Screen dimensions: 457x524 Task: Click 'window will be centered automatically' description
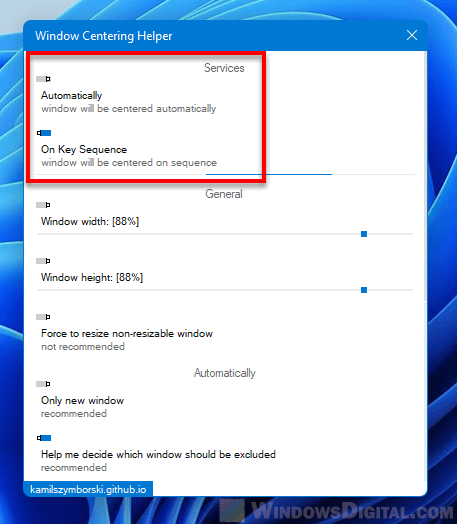[x=129, y=109]
